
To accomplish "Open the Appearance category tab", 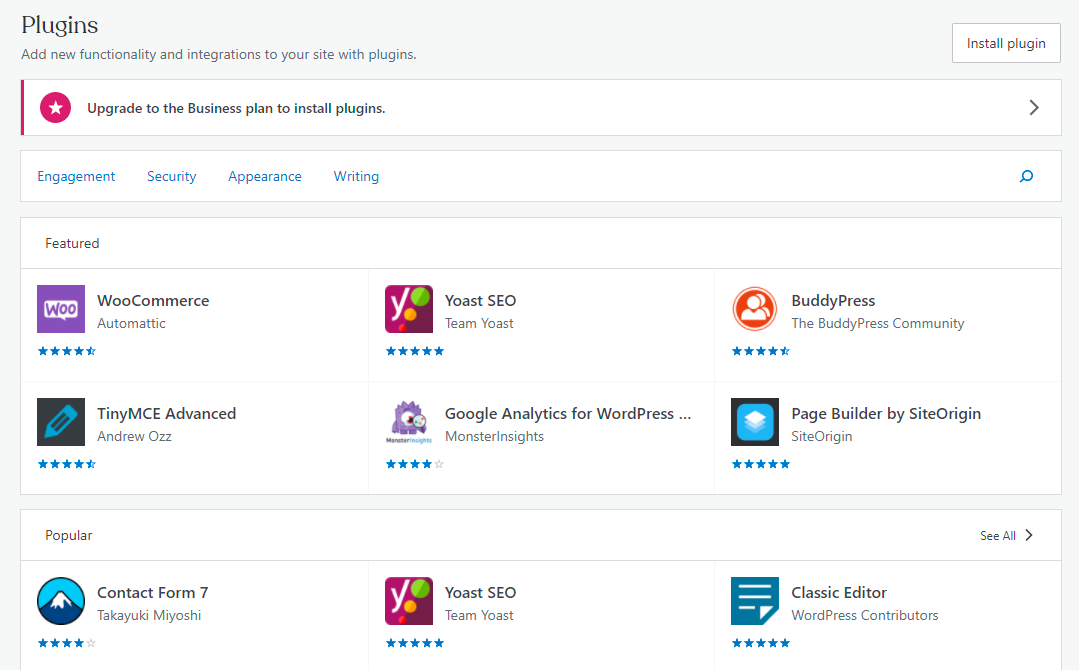I will point(265,177).
